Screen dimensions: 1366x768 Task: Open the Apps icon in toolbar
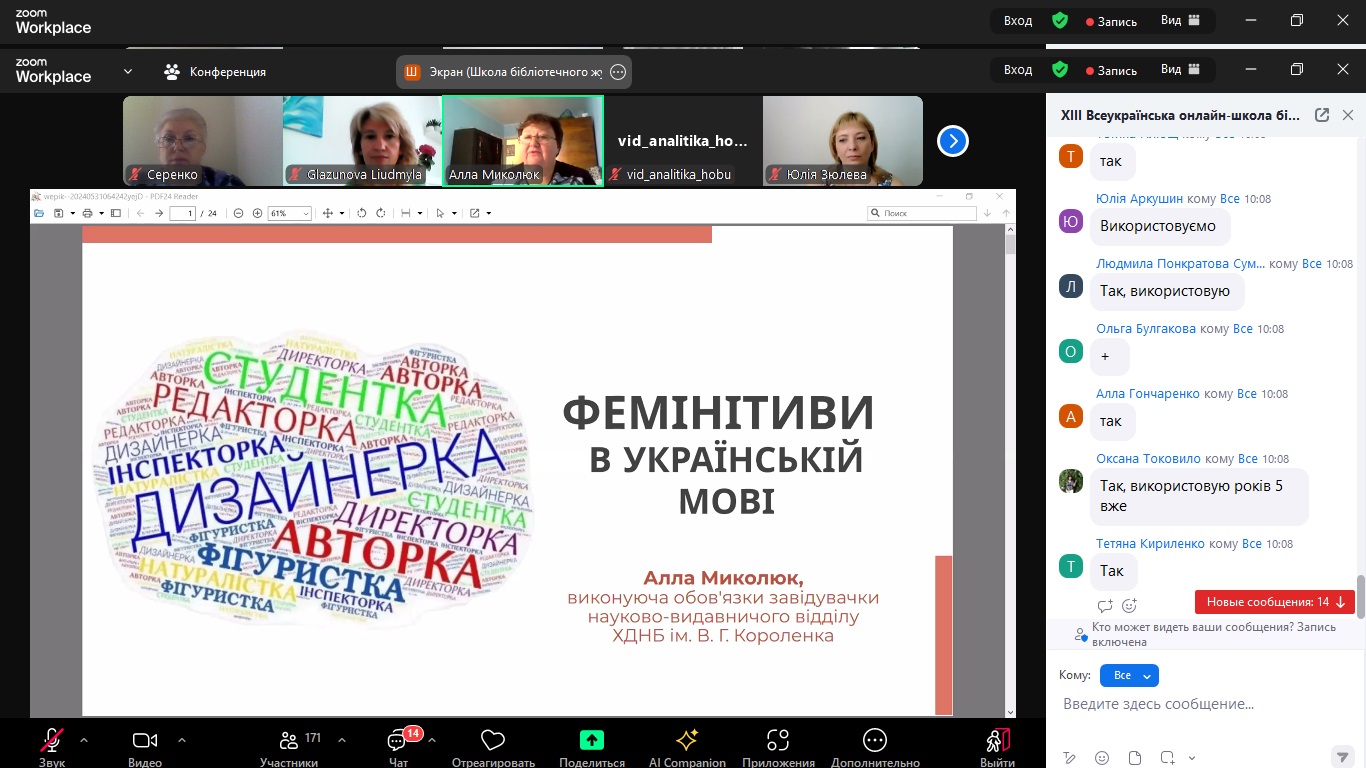[778, 740]
